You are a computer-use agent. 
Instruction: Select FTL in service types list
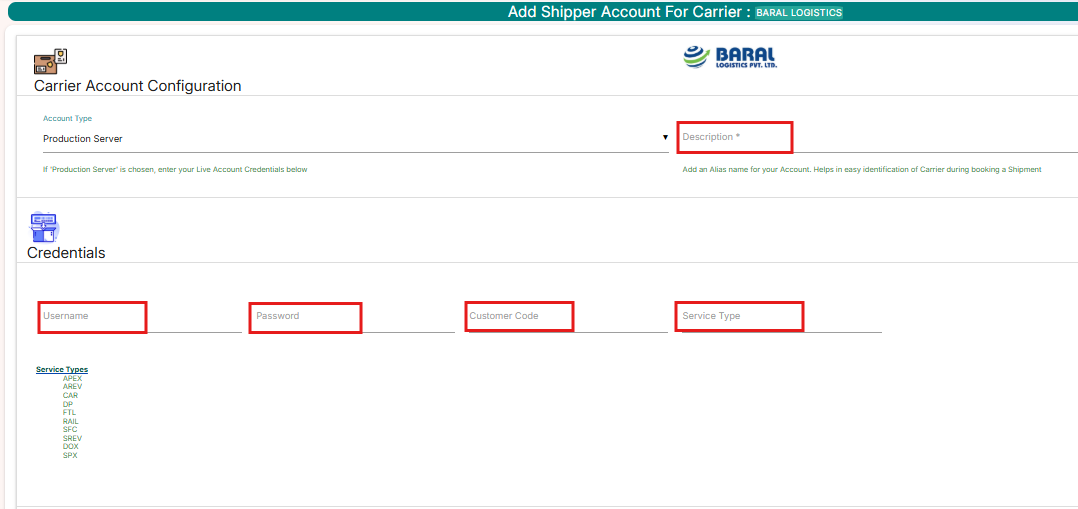tap(69, 413)
